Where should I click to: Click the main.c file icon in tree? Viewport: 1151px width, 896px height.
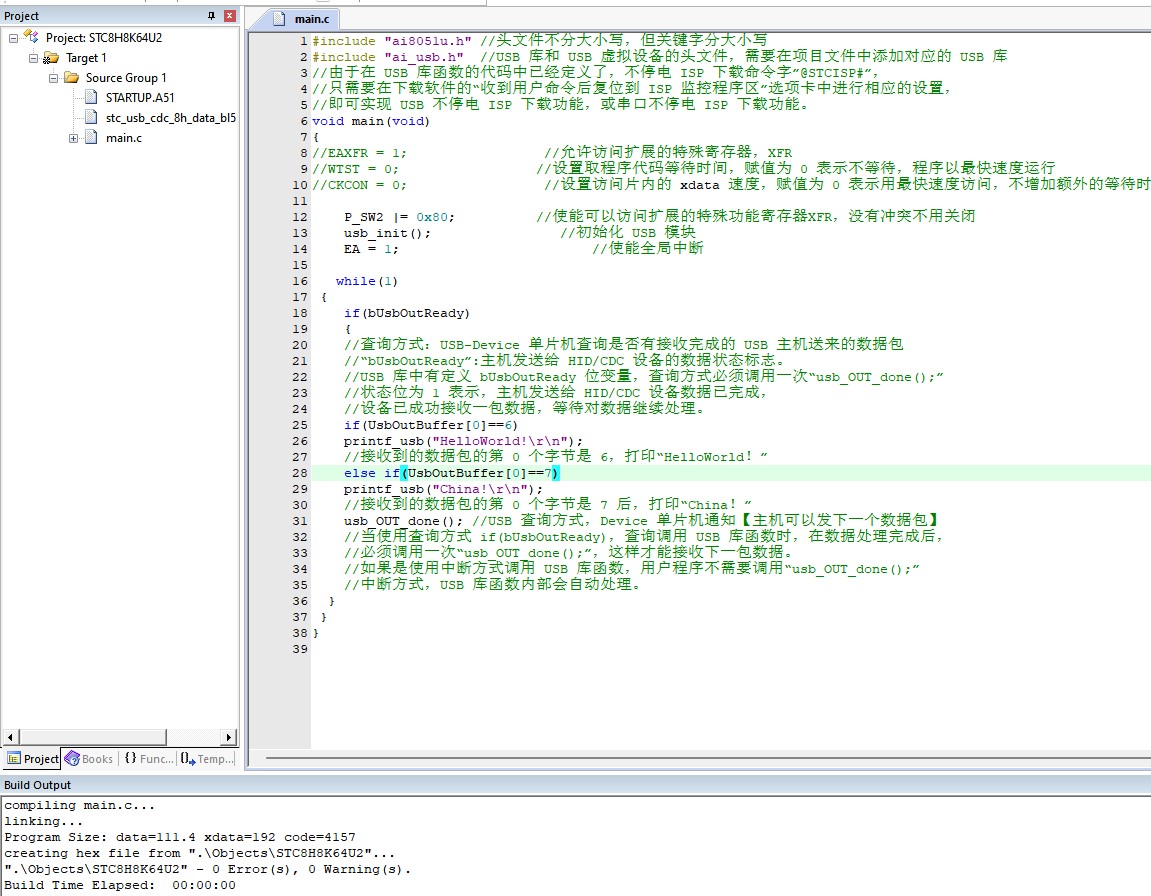[91, 137]
